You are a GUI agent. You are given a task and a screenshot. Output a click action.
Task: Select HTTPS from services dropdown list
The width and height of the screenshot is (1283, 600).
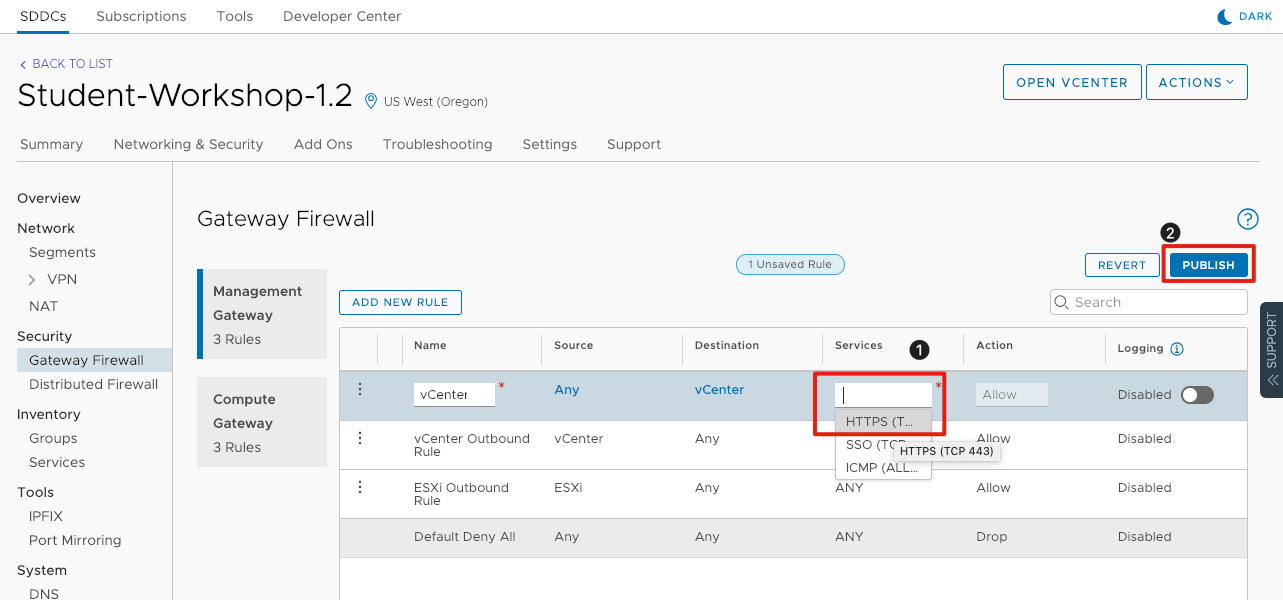(880, 421)
